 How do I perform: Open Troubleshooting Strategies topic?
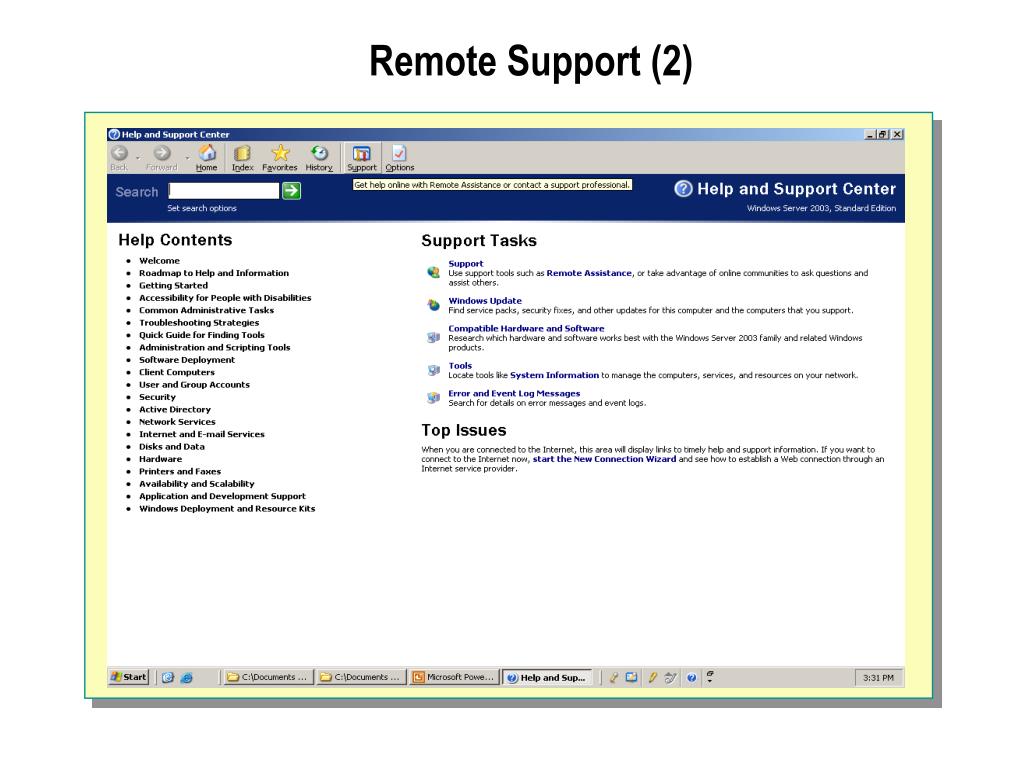(x=199, y=323)
